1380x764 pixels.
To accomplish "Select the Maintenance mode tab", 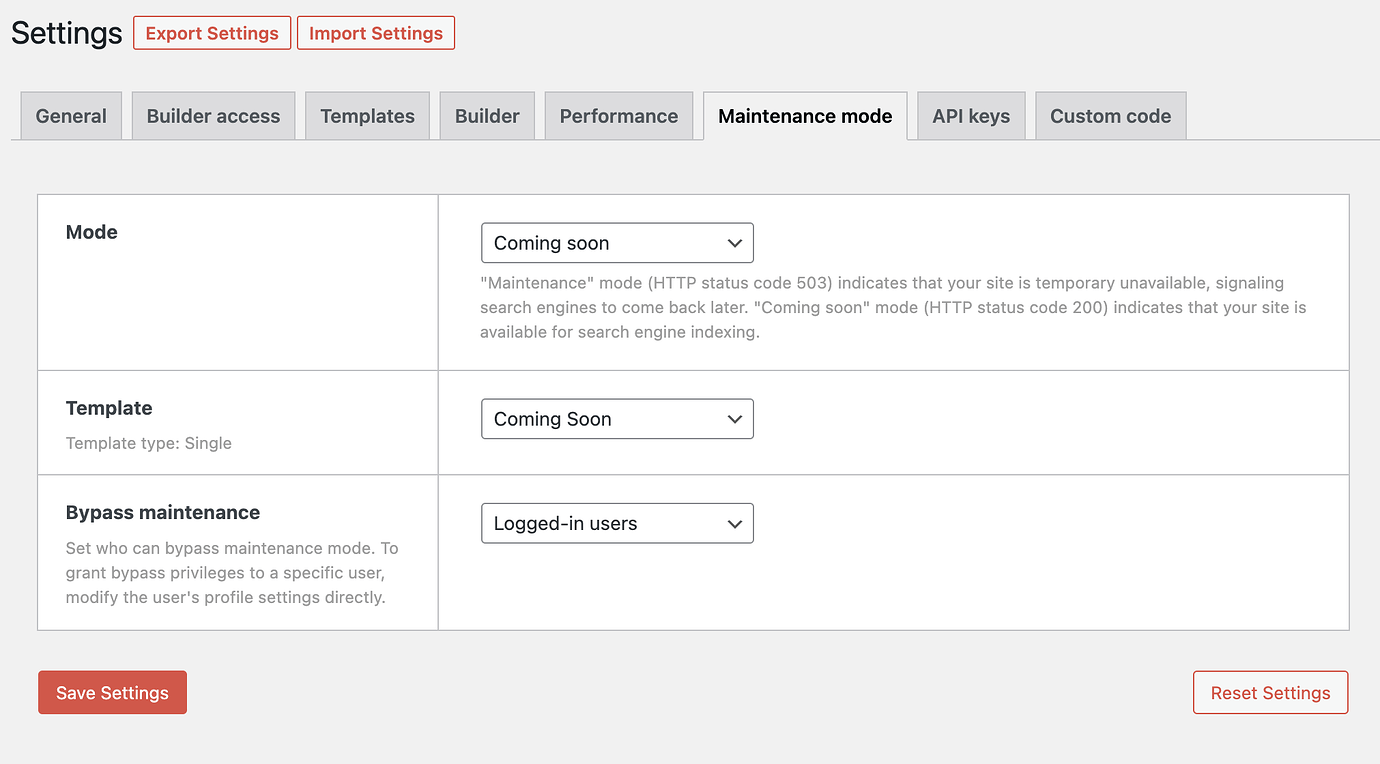I will tap(804, 115).
